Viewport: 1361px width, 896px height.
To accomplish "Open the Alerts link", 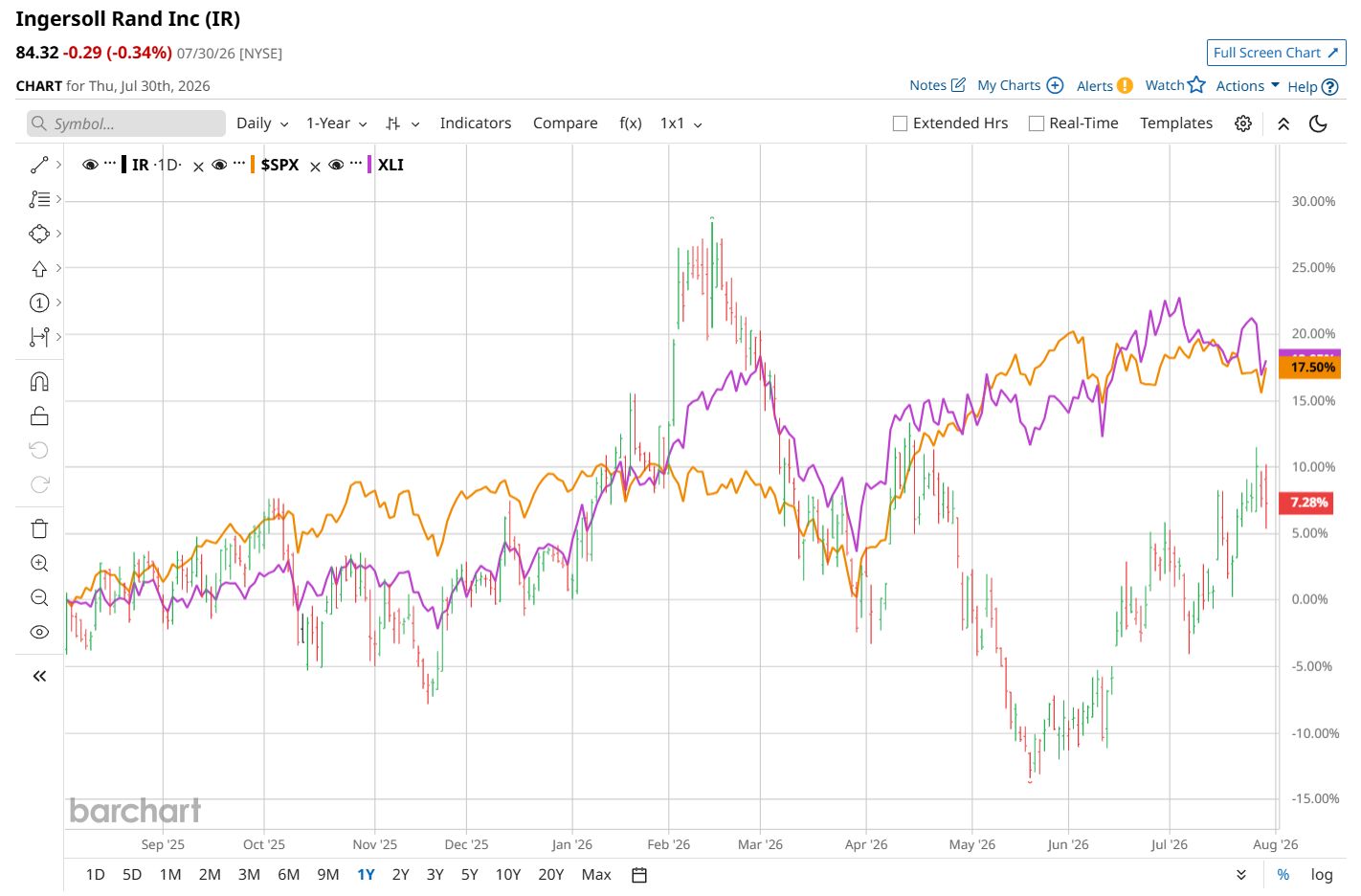I will click(1104, 85).
